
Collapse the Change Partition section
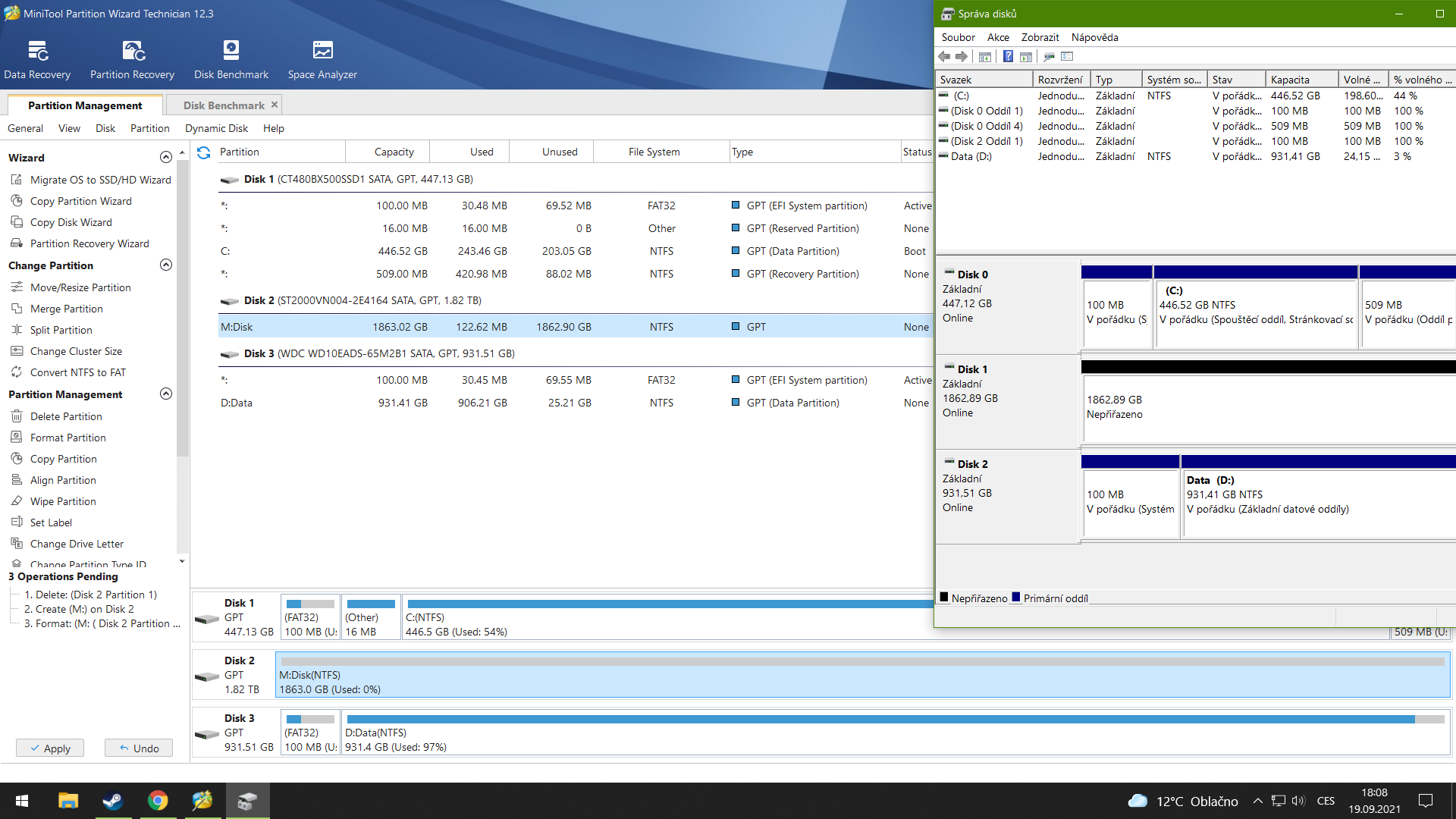(166, 265)
